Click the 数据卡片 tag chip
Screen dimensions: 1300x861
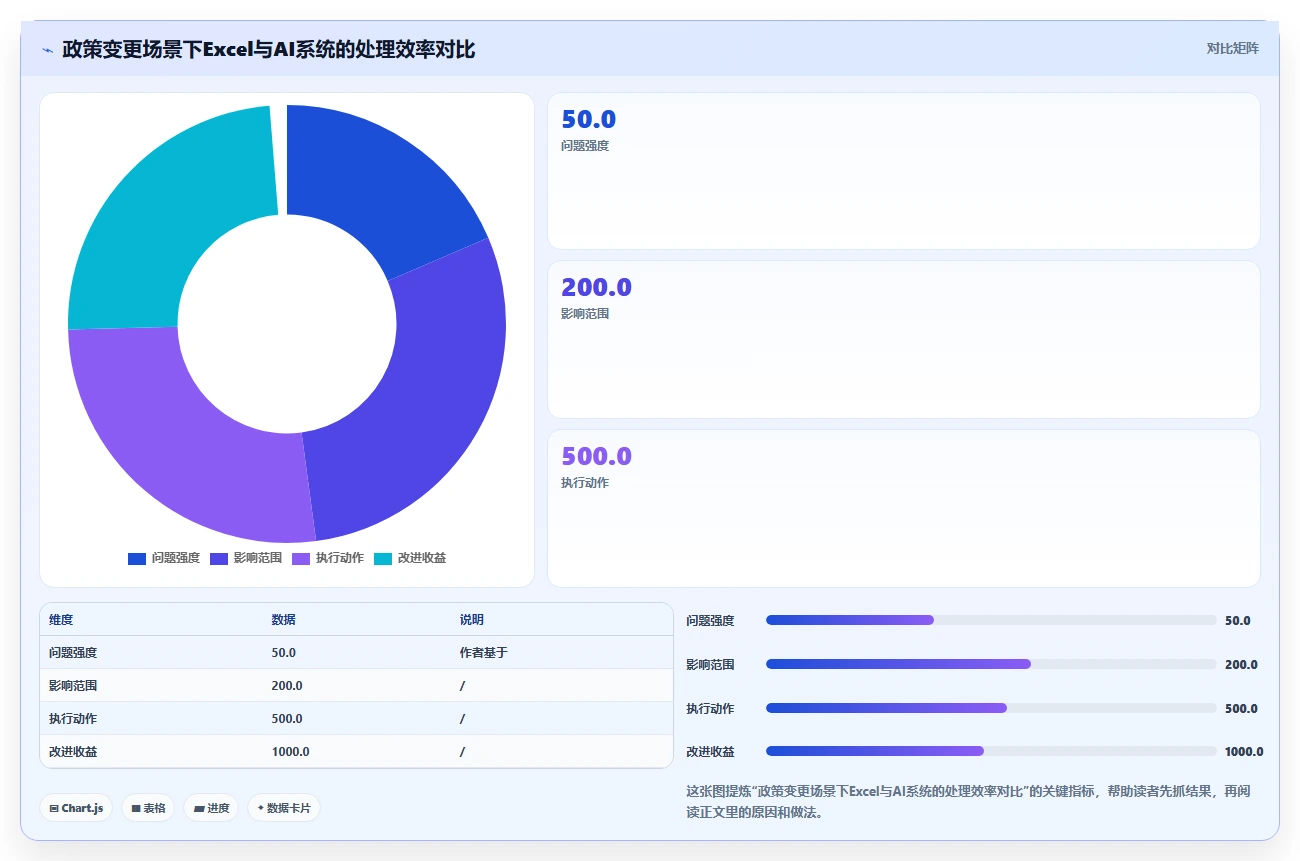(284, 808)
